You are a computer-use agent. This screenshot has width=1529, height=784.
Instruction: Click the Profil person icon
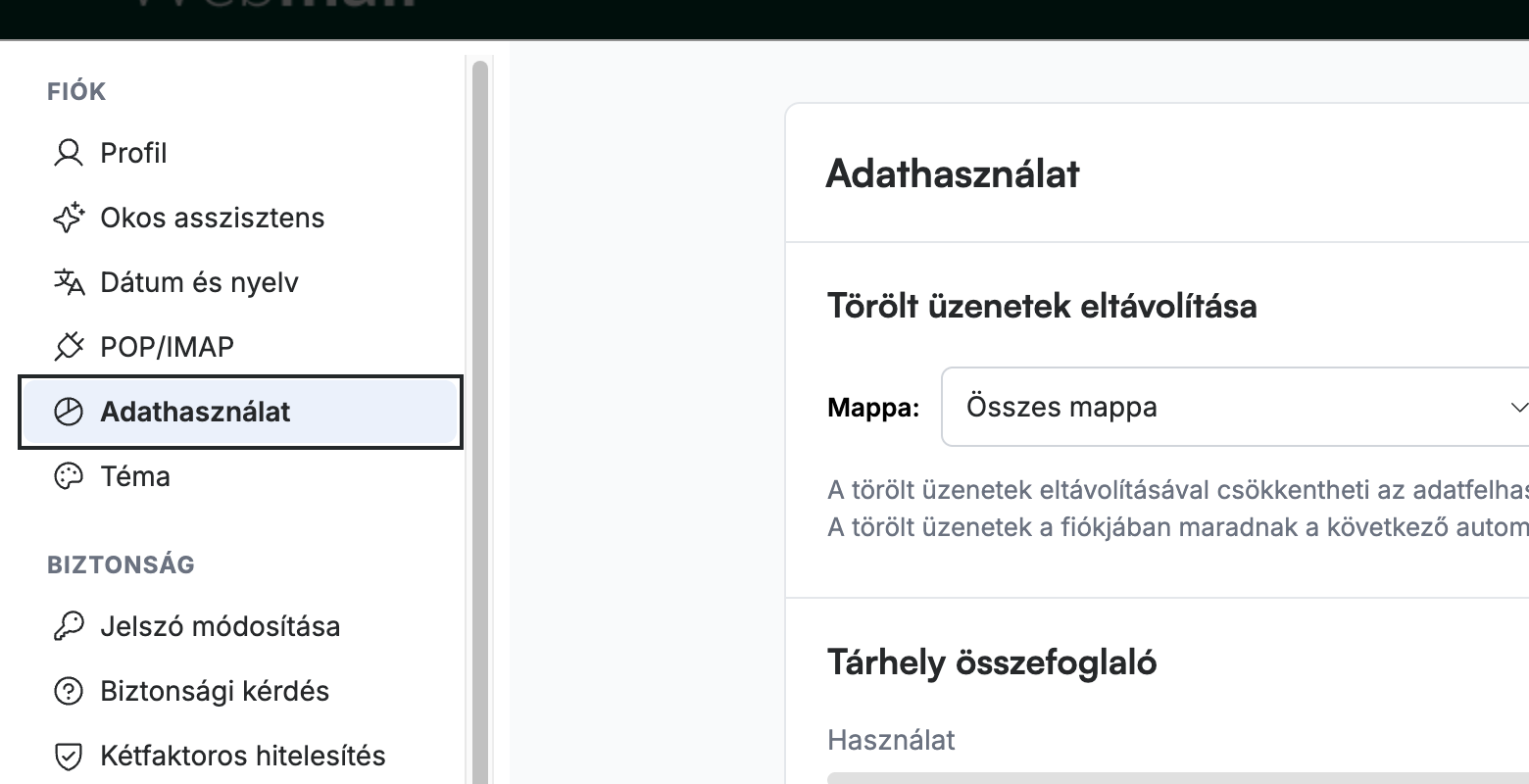click(68, 153)
